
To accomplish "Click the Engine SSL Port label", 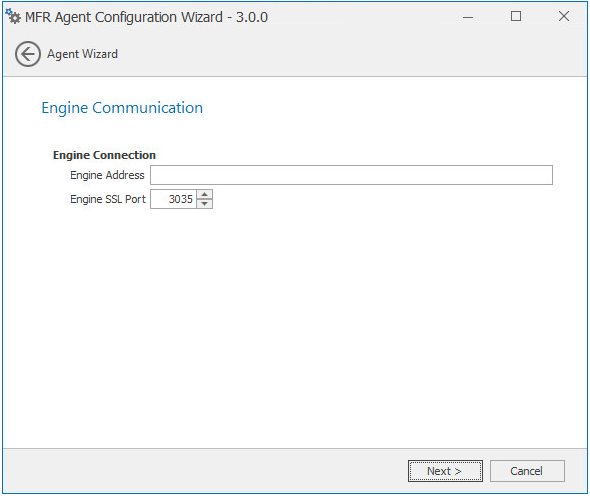I will click(x=108, y=199).
